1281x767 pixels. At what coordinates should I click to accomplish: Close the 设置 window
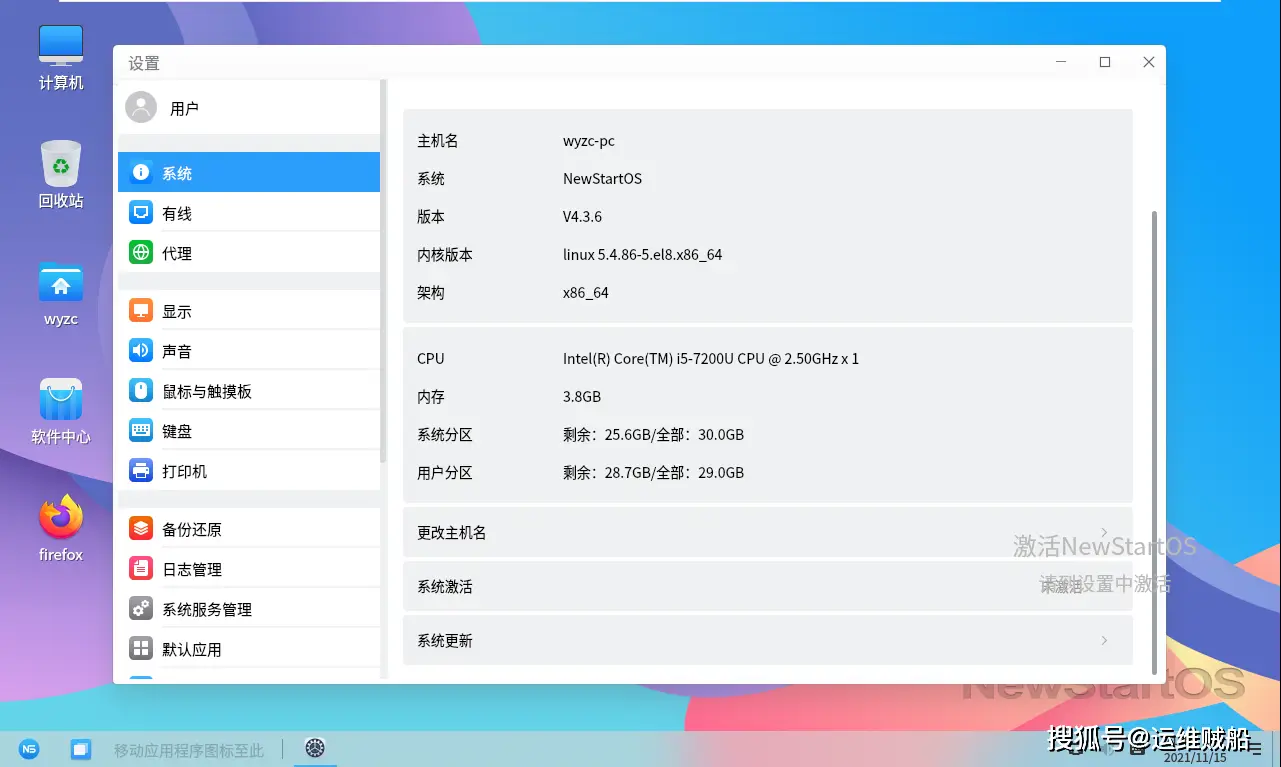1149,62
